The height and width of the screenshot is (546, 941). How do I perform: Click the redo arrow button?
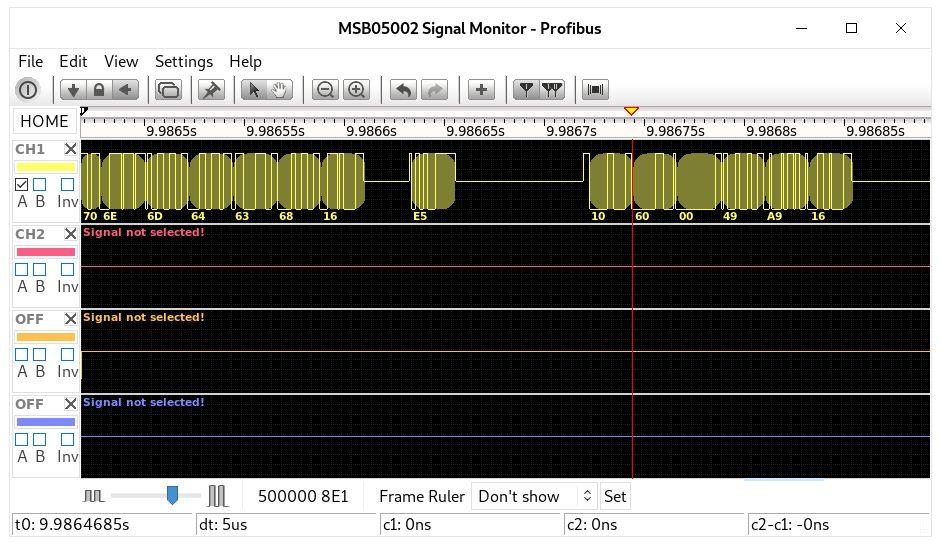435,90
